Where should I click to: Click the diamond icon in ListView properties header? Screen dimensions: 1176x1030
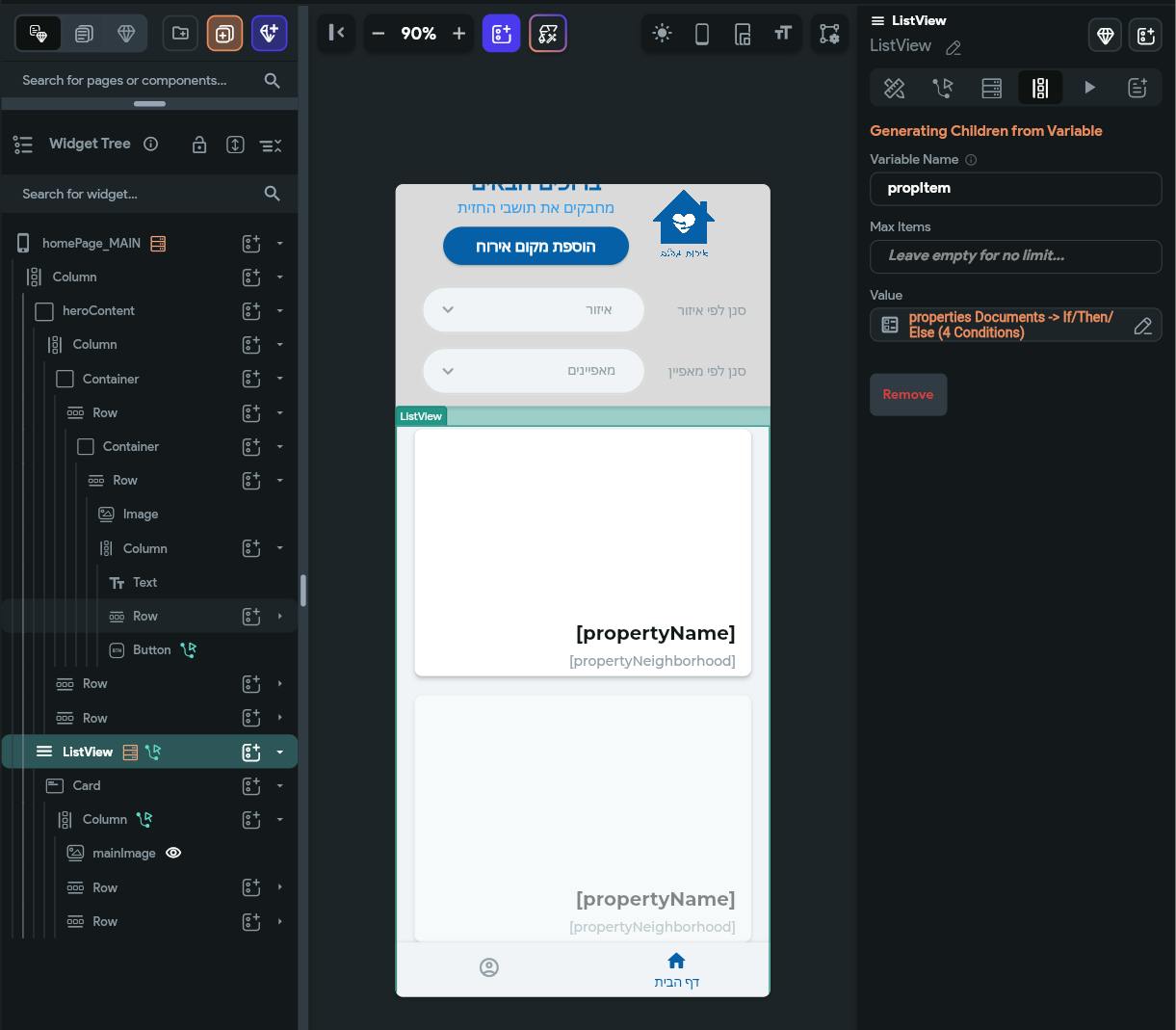tap(1105, 36)
